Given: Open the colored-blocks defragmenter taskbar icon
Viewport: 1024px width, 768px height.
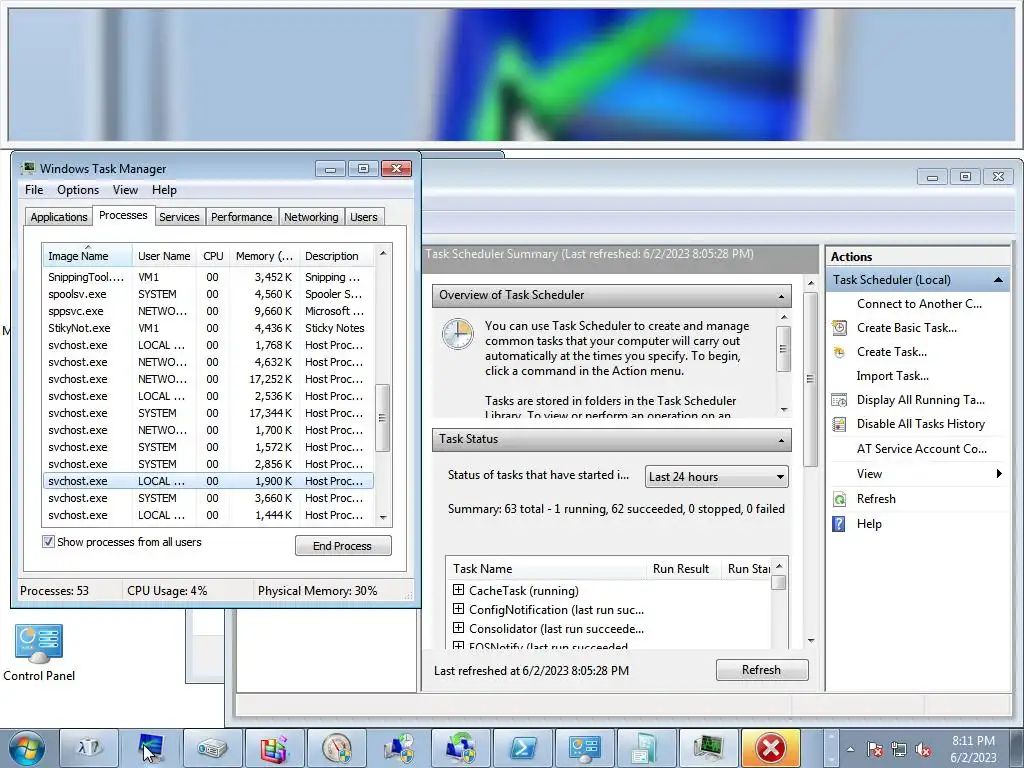Looking at the screenshot, I should (x=274, y=748).
